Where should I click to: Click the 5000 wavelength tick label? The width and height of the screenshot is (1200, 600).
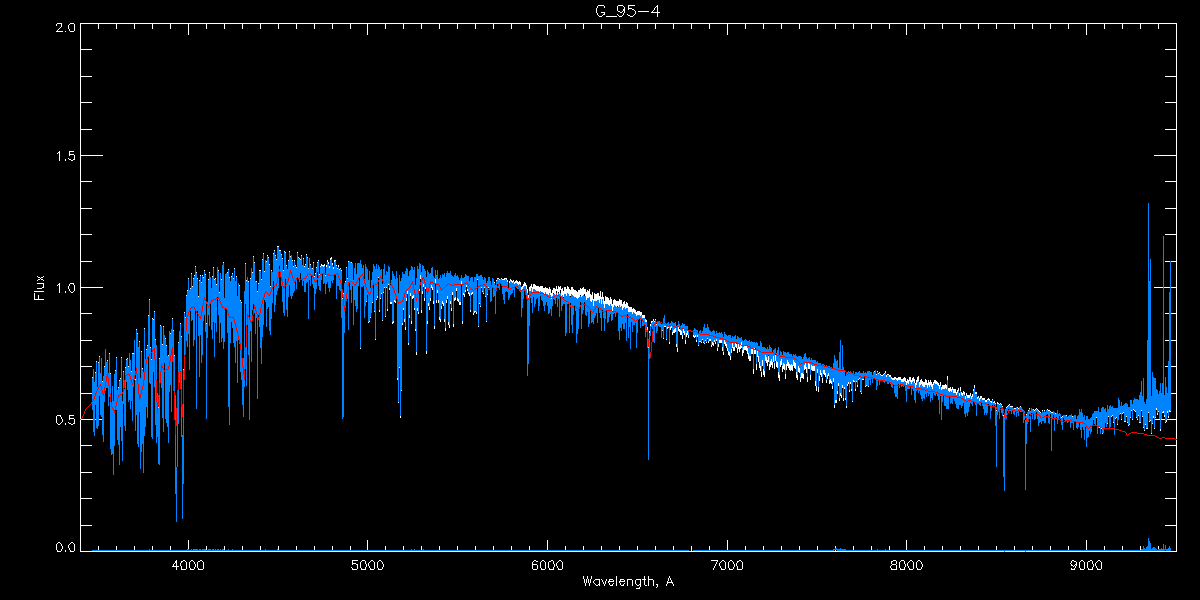tap(367, 565)
